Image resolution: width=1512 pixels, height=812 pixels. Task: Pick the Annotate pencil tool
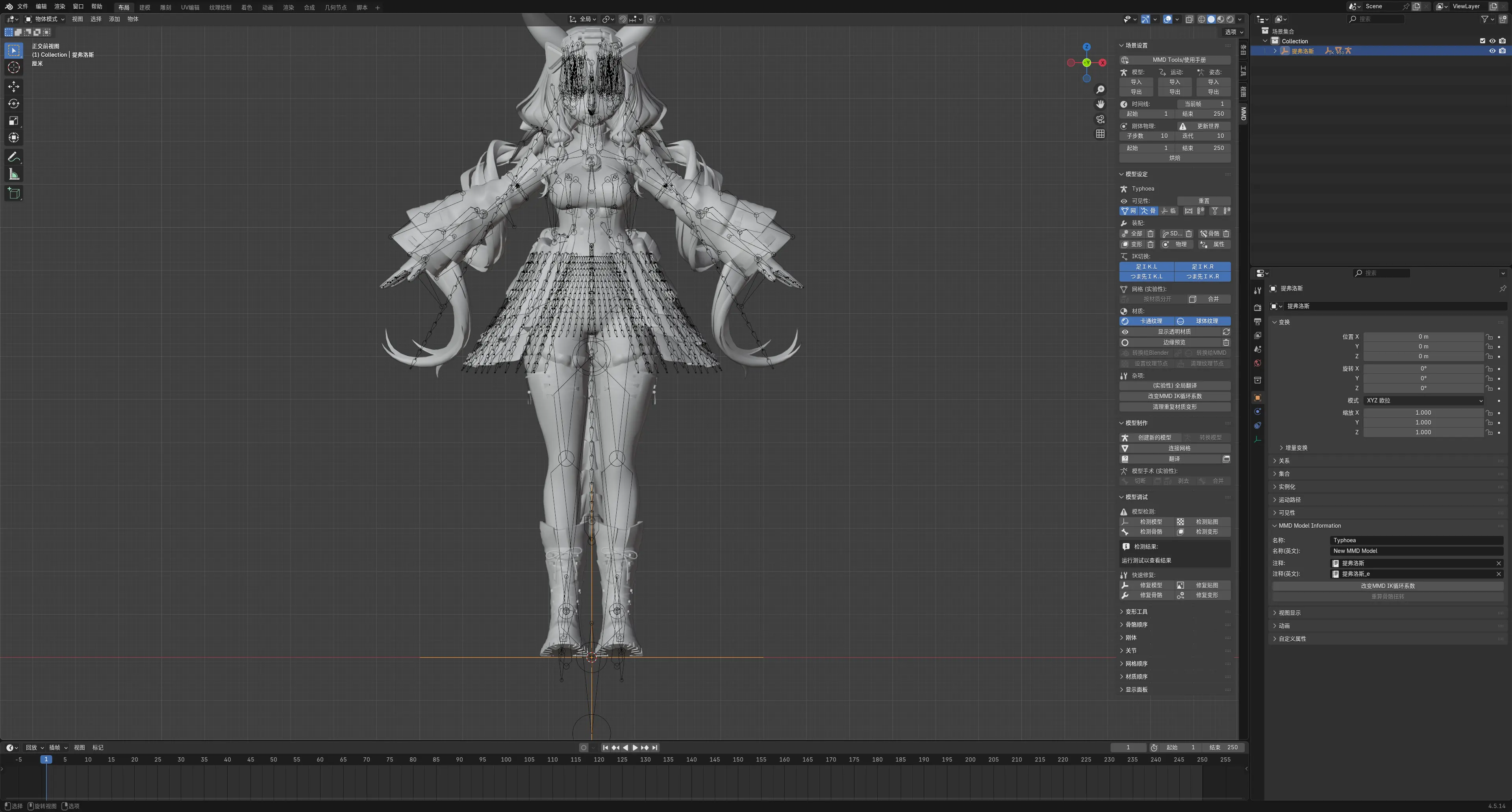point(13,158)
